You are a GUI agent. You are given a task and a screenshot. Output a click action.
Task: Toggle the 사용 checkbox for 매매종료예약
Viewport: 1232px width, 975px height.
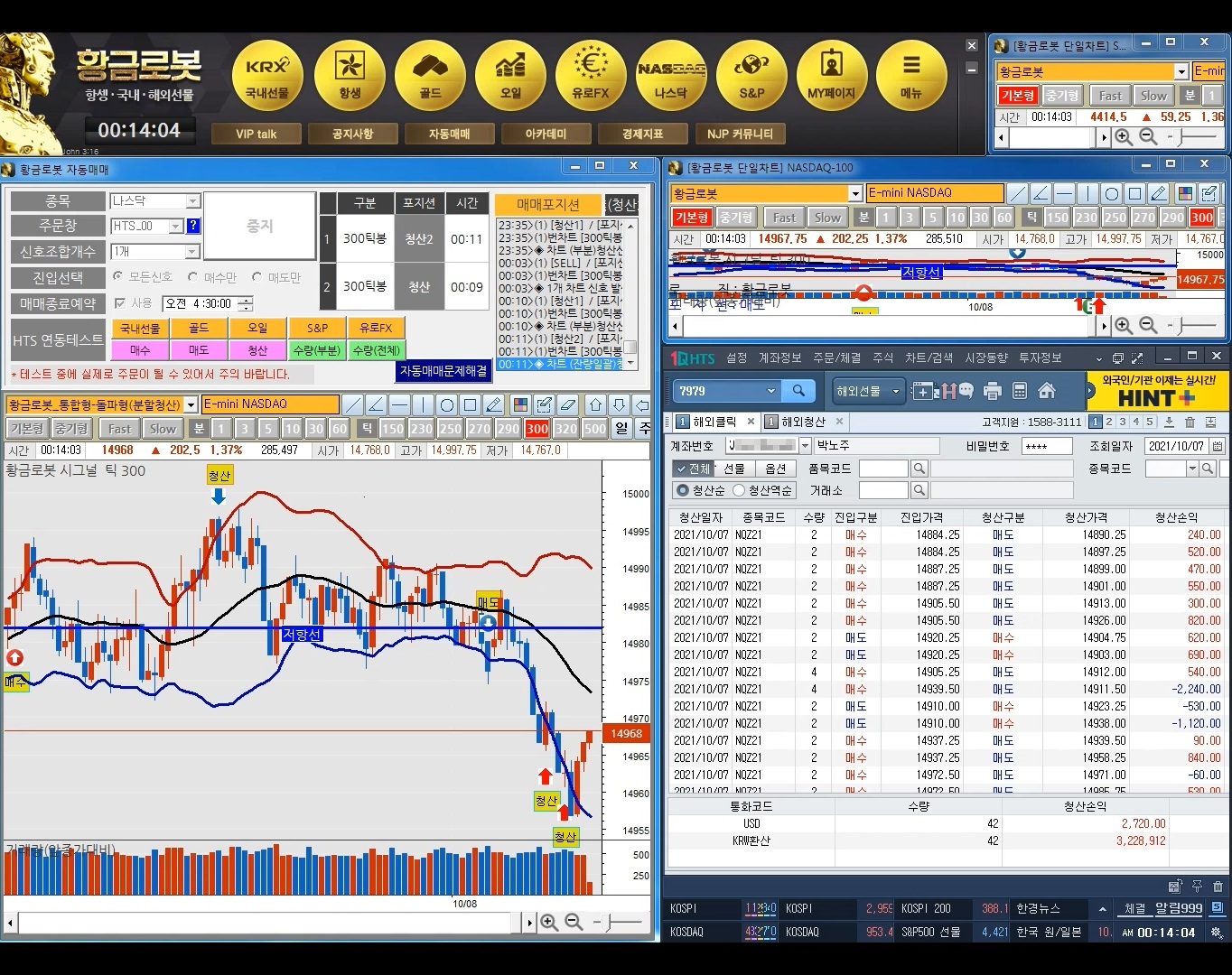pos(120,303)
